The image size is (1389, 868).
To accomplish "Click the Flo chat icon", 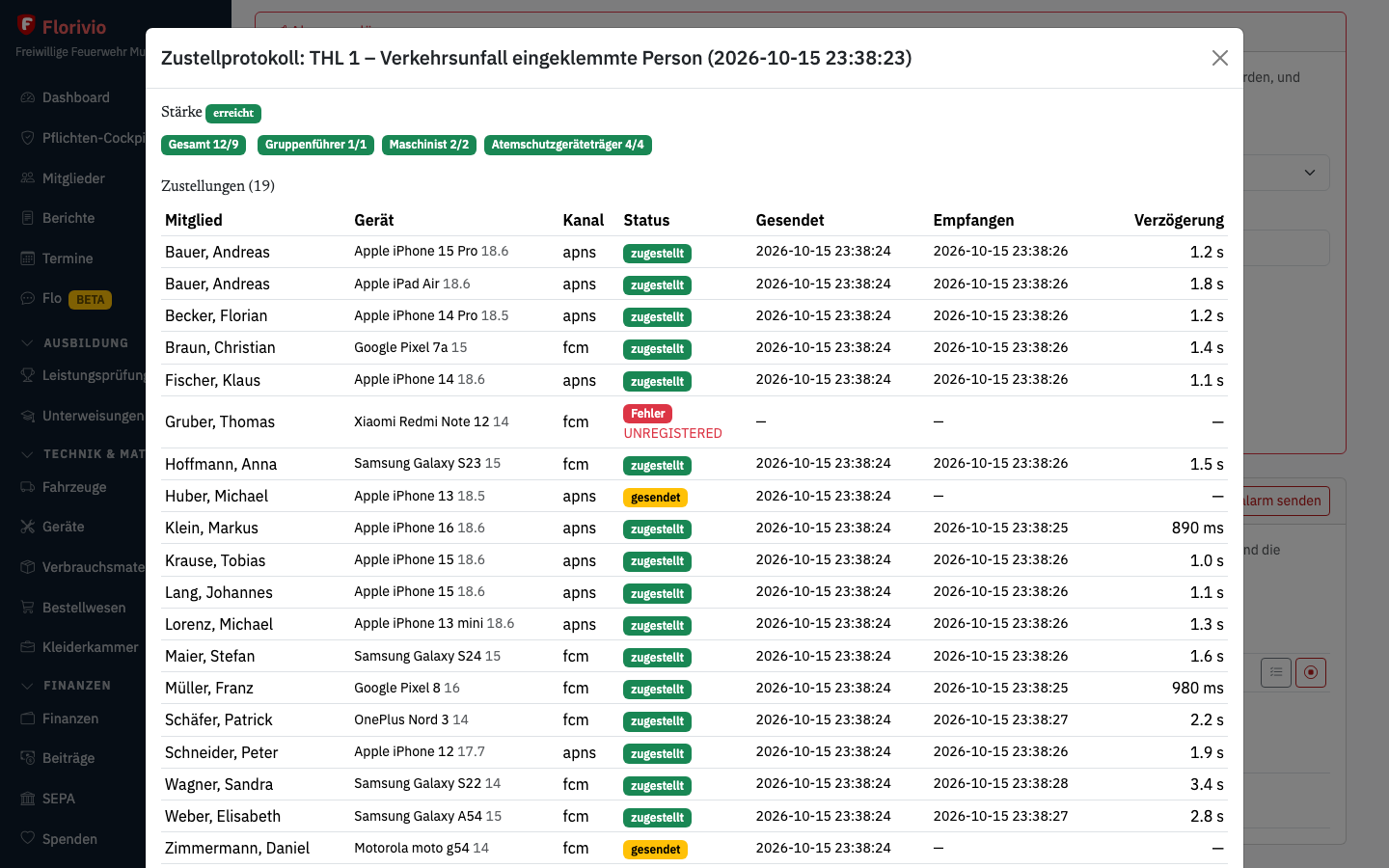I will (28, 298).
